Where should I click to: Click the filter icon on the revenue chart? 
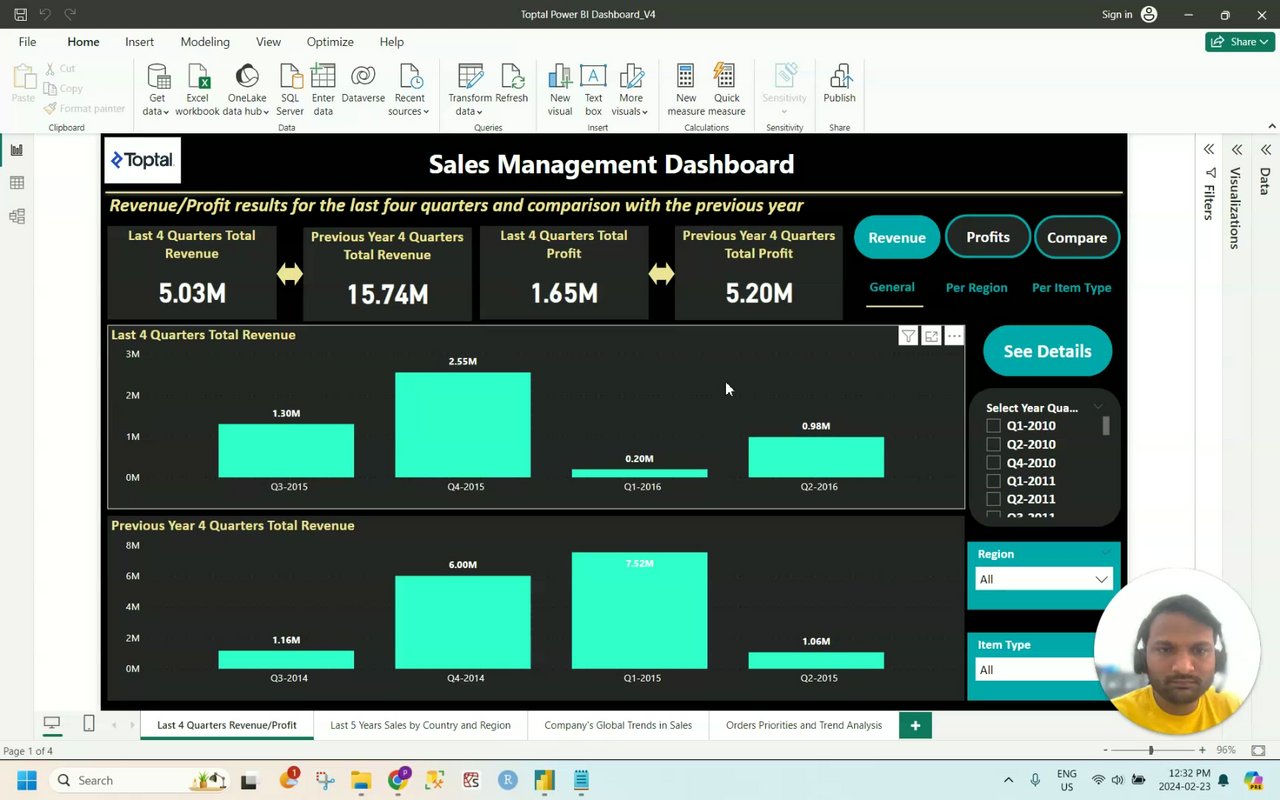pos(908,336)
